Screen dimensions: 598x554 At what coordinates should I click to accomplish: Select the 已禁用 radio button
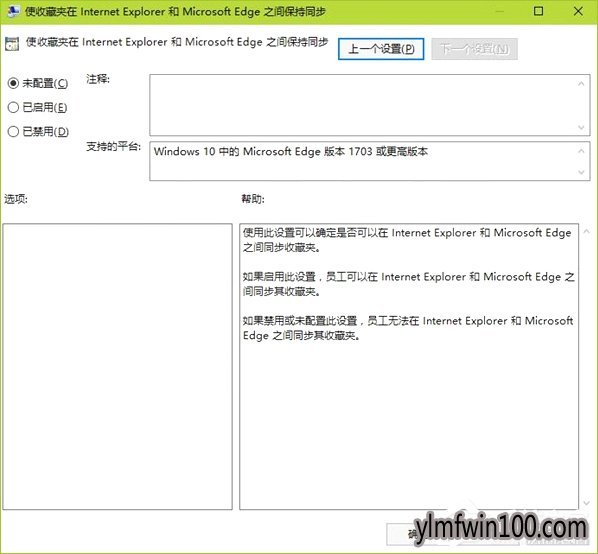point(13,132)
